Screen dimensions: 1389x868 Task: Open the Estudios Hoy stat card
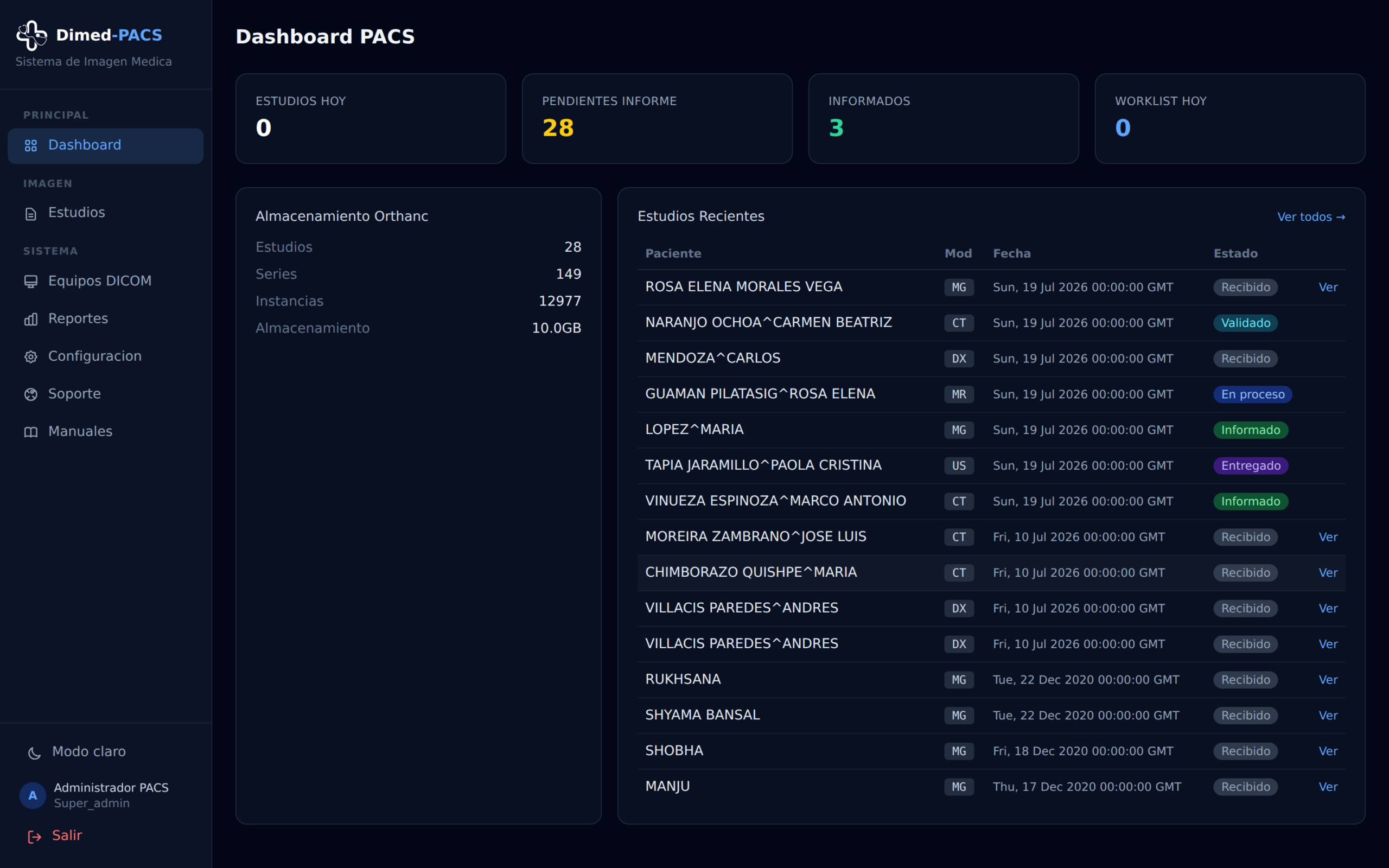371,118
